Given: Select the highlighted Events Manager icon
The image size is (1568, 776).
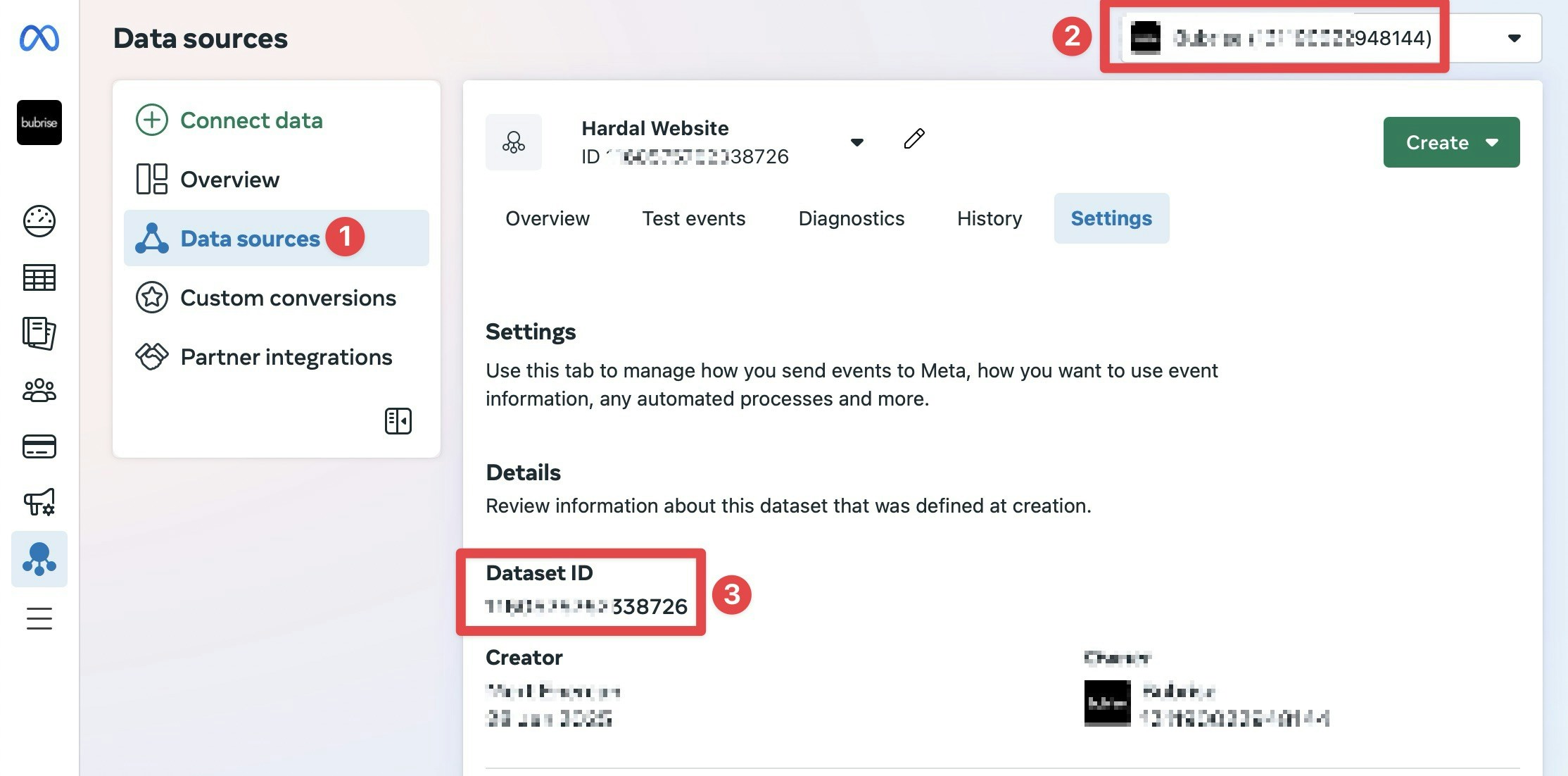Looking at the screenshot, I should click(39, 559).
